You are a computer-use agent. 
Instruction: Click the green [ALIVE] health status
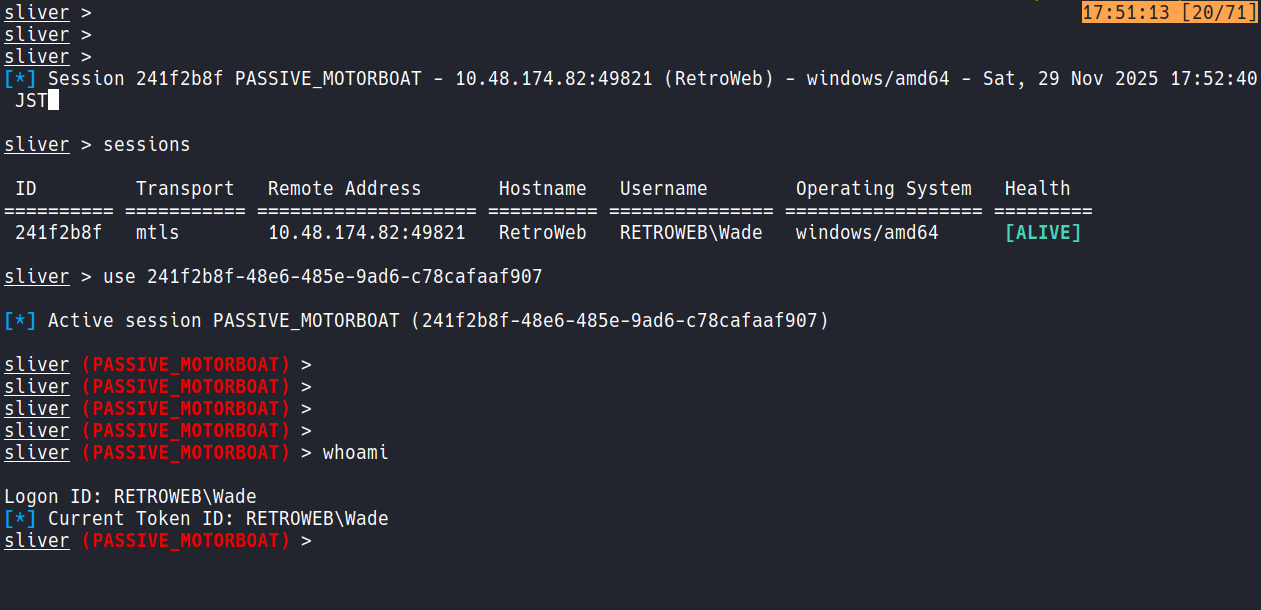1043,233
